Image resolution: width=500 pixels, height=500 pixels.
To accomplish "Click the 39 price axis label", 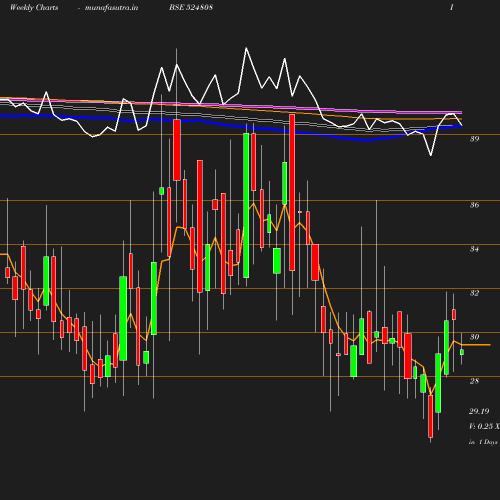I will coord(475,139).
